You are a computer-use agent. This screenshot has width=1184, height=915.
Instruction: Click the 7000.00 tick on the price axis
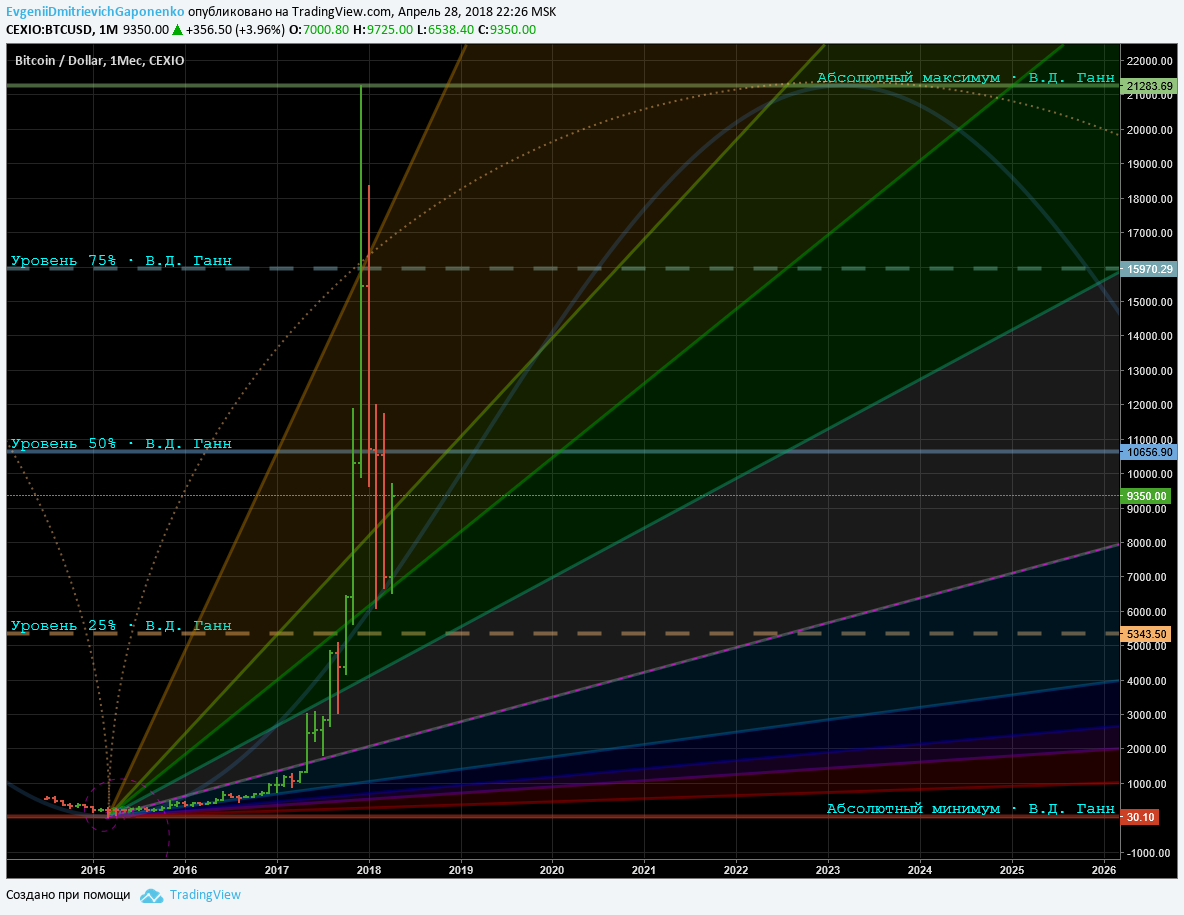[x=1146, y=577]
